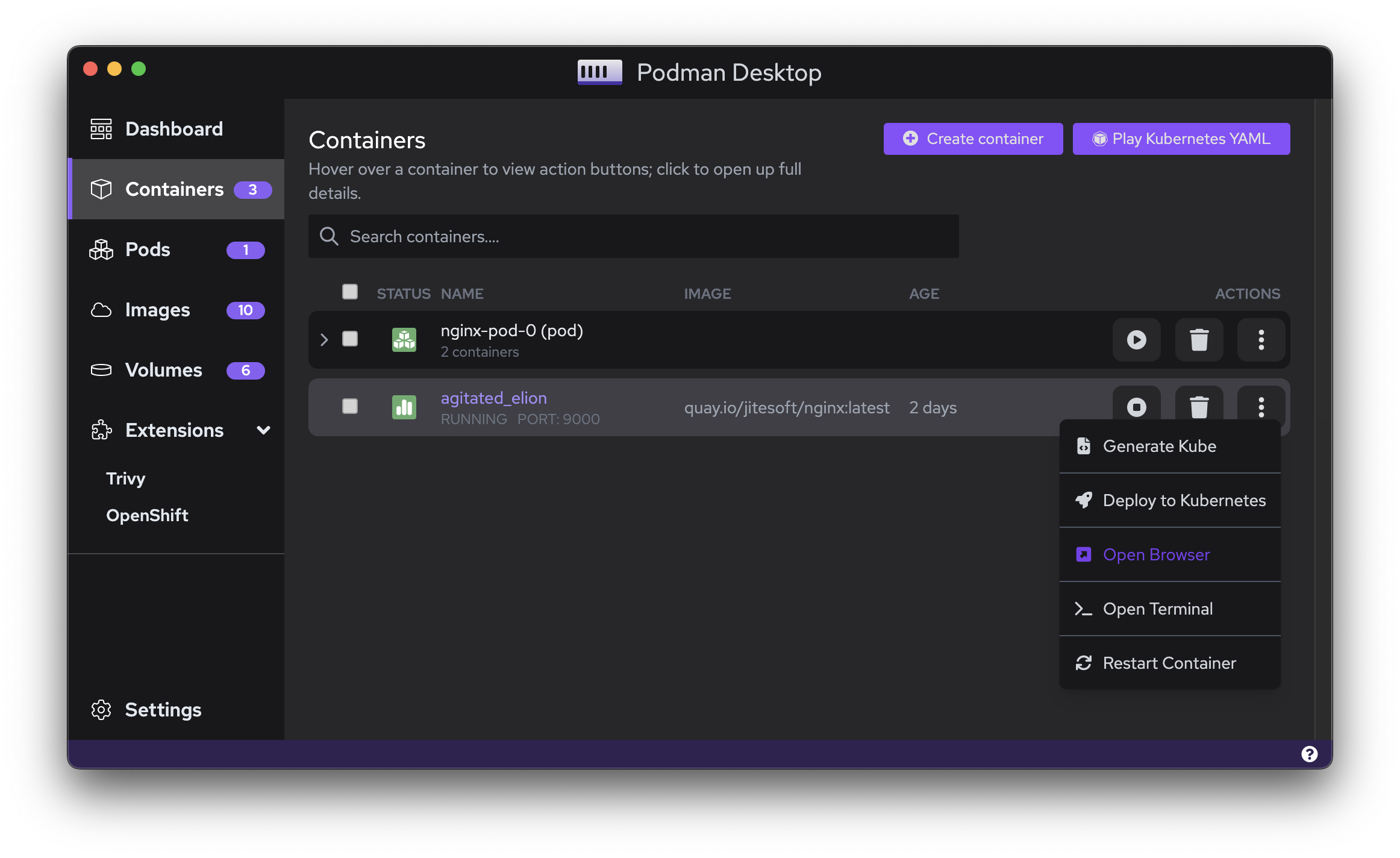The image size is (1400, 858).
Task: Close agitated_elion kebab actions menu
Action: [1261, 407]
